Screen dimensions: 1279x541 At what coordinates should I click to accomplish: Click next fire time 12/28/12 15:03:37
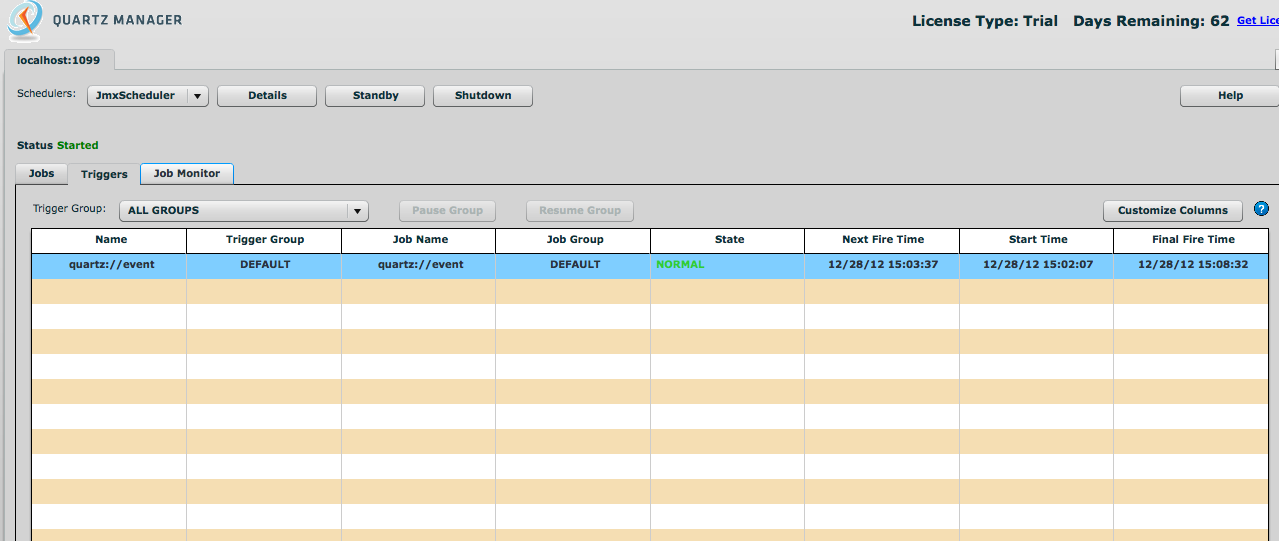coord(883,265)
